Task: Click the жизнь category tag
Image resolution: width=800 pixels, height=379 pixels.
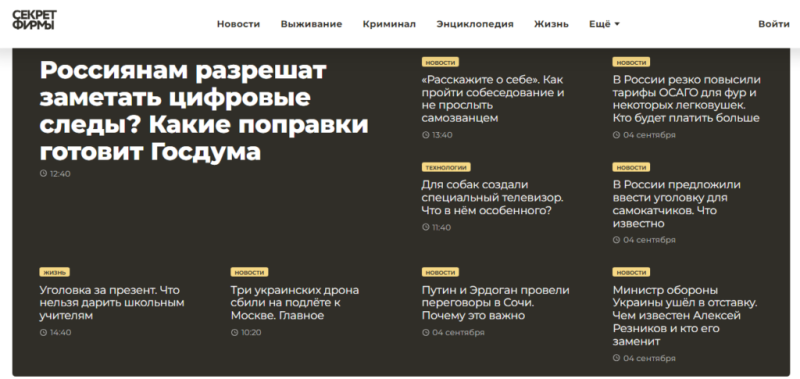Action: (x=55, y=272)
